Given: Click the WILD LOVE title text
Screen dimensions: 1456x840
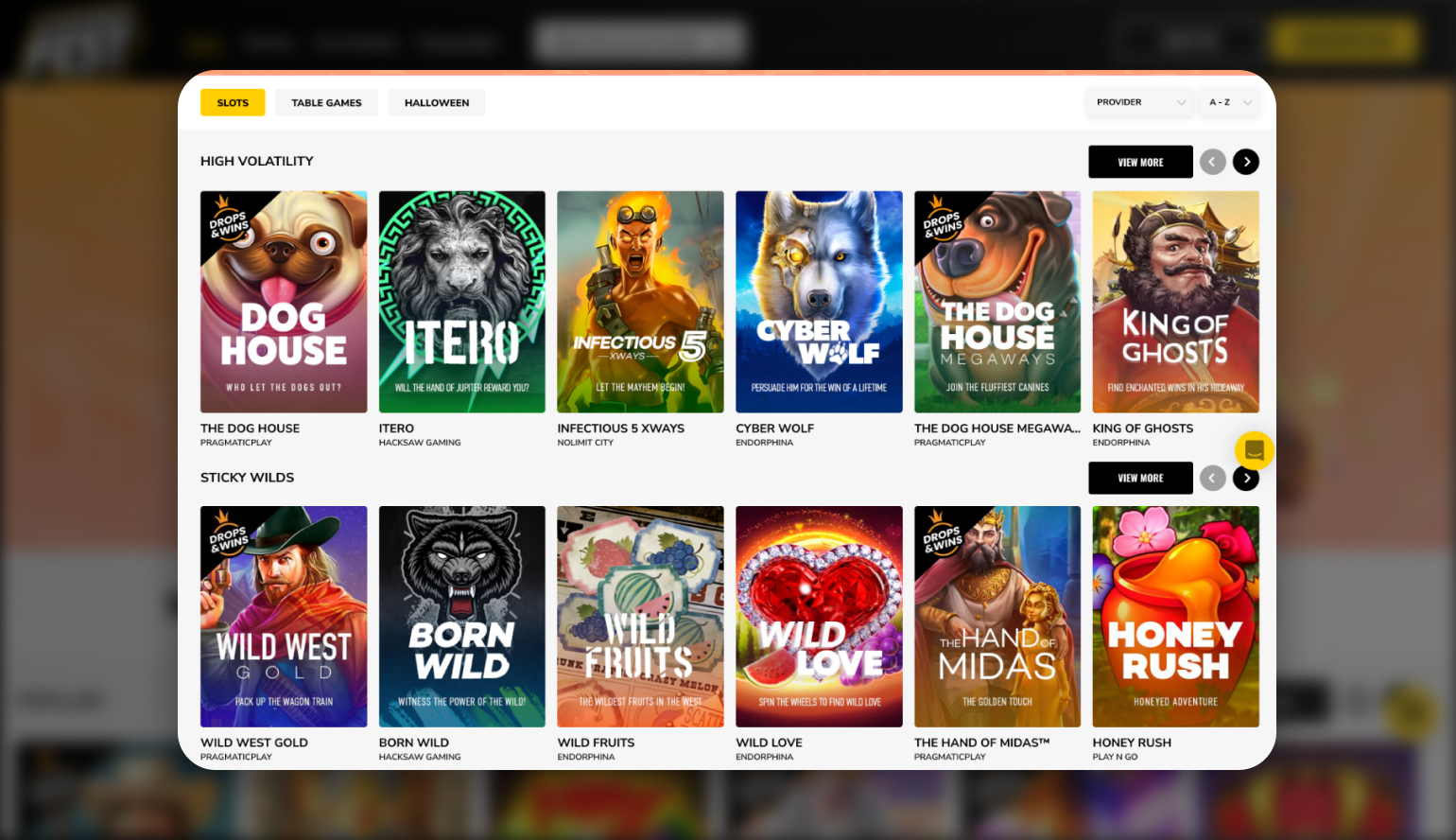Looking at the screenshot, I should 769,743.
